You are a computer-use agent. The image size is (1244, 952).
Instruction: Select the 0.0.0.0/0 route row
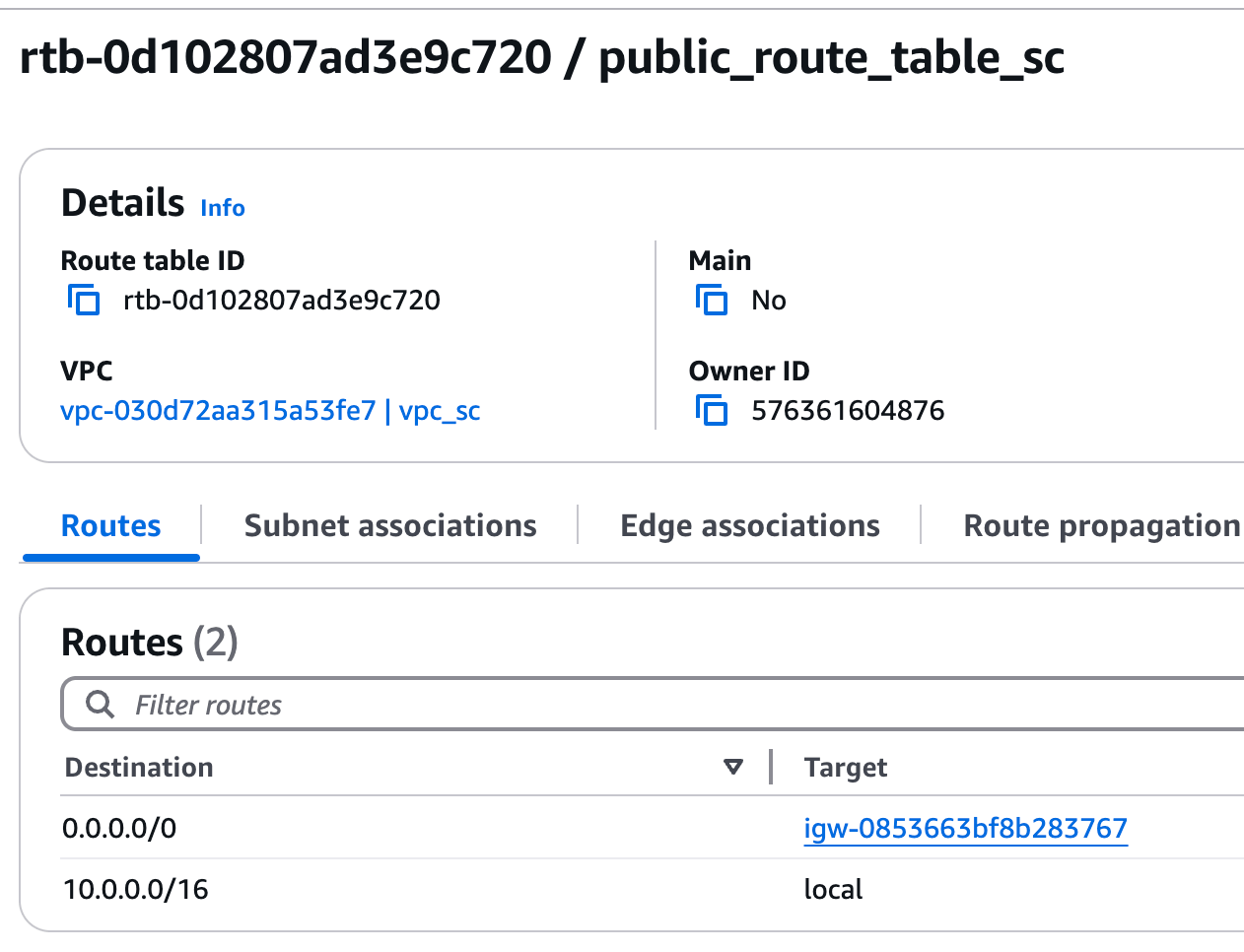(x=653, y=828)
